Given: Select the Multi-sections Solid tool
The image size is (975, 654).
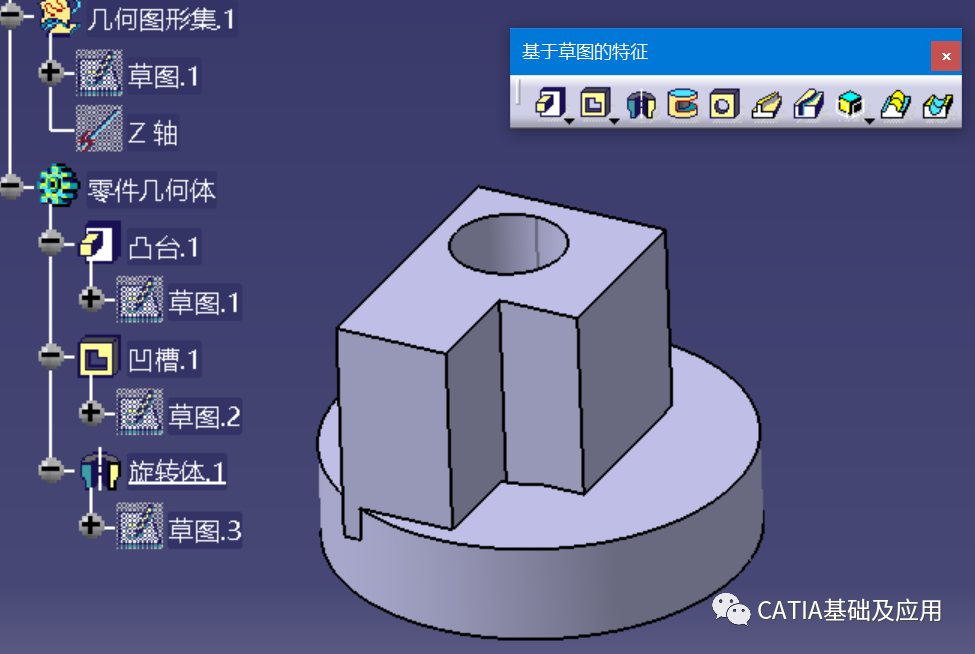Looking at the screenshot, I should point(895,104).
